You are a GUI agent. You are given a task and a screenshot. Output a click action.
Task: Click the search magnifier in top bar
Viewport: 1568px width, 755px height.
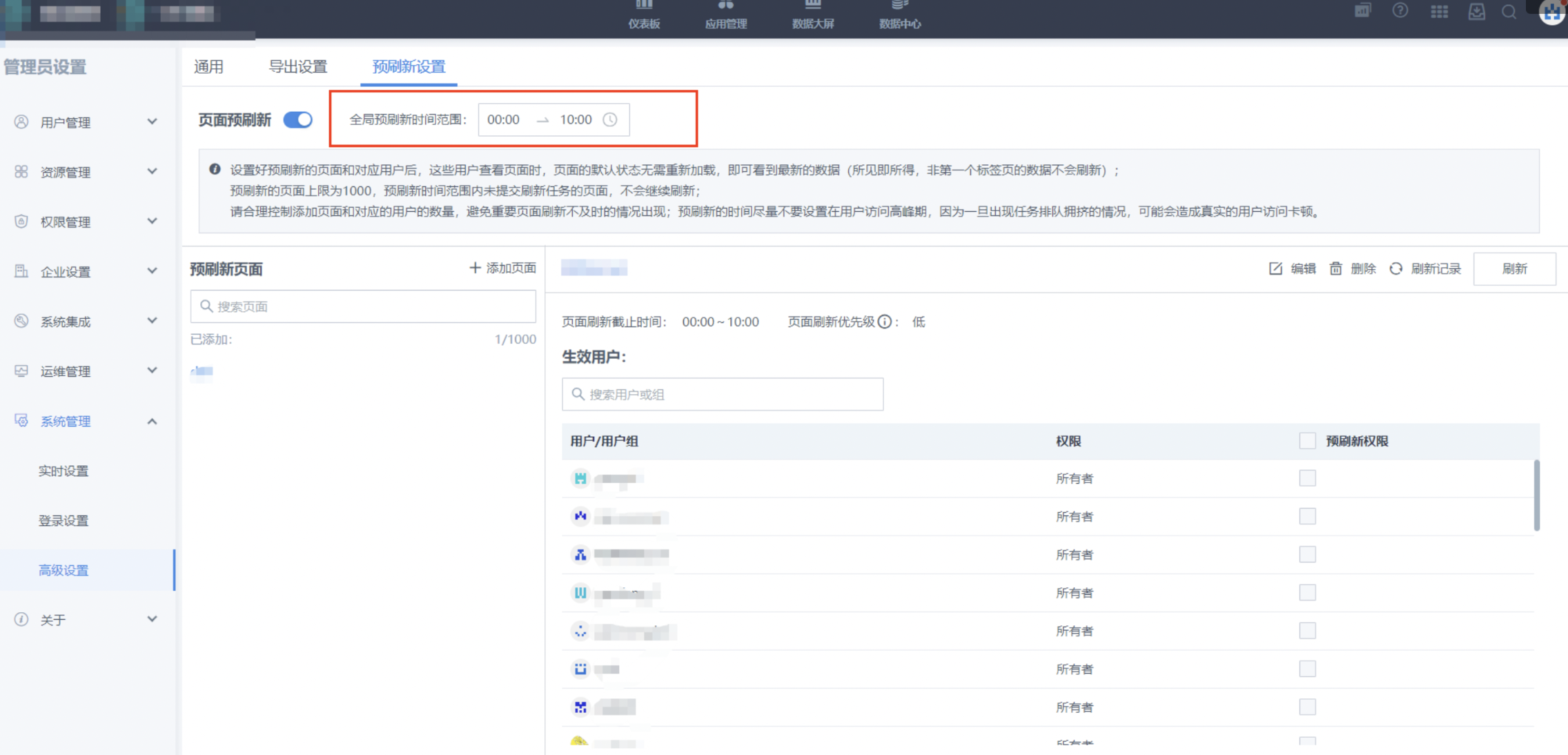(1509, 12)
